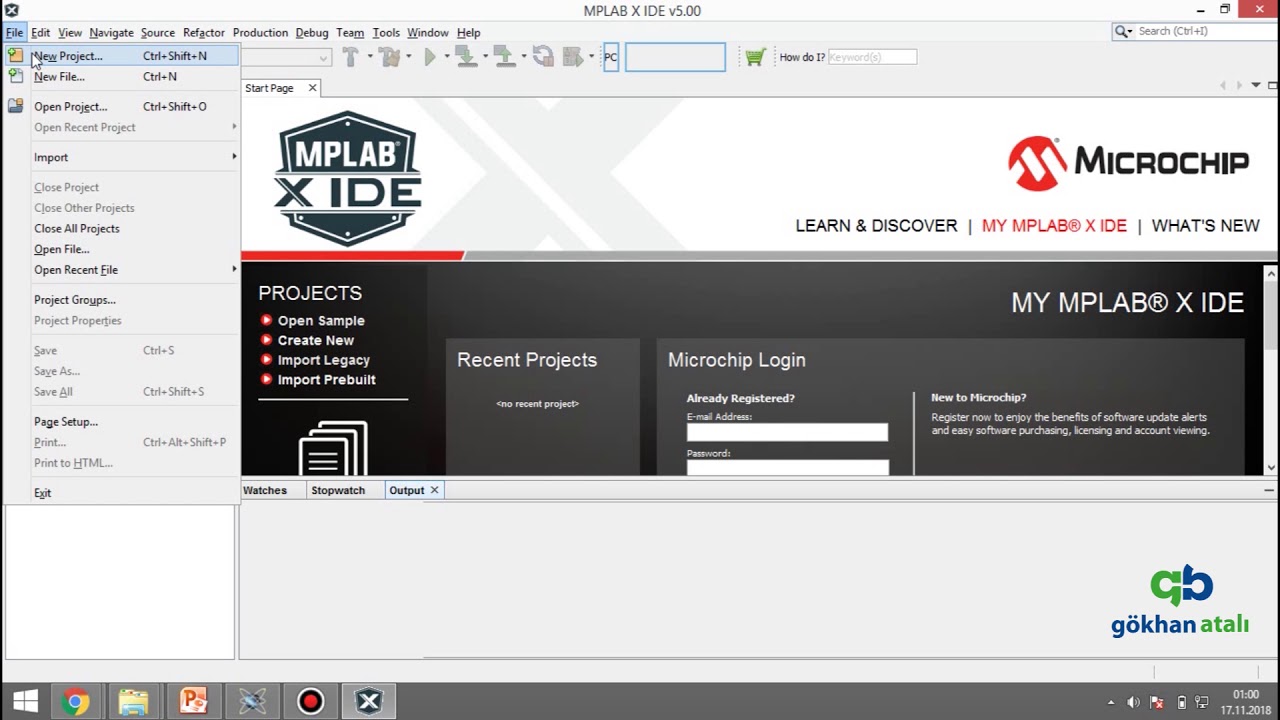
Task: Click the Import Legacy link
Action: pyautogui.click(x=324, y=360)
